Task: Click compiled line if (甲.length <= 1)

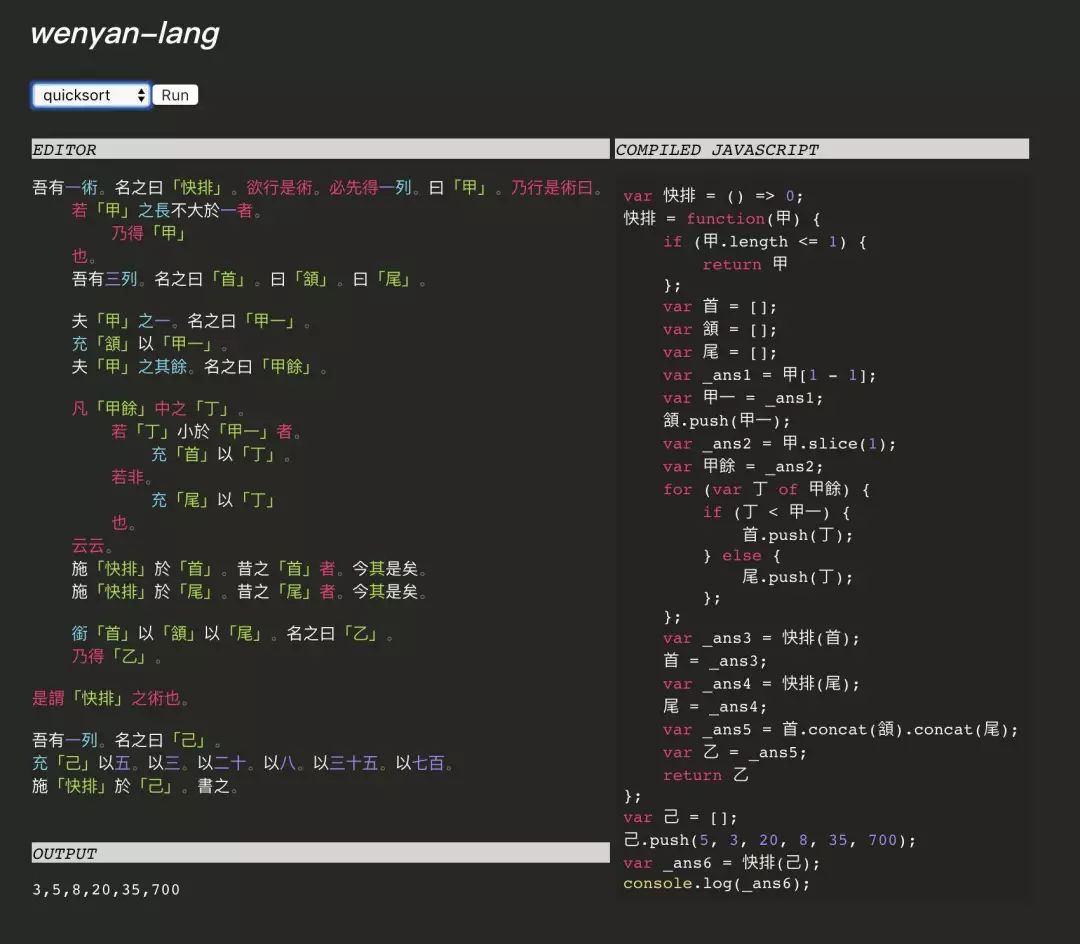Action: (765, 242)
